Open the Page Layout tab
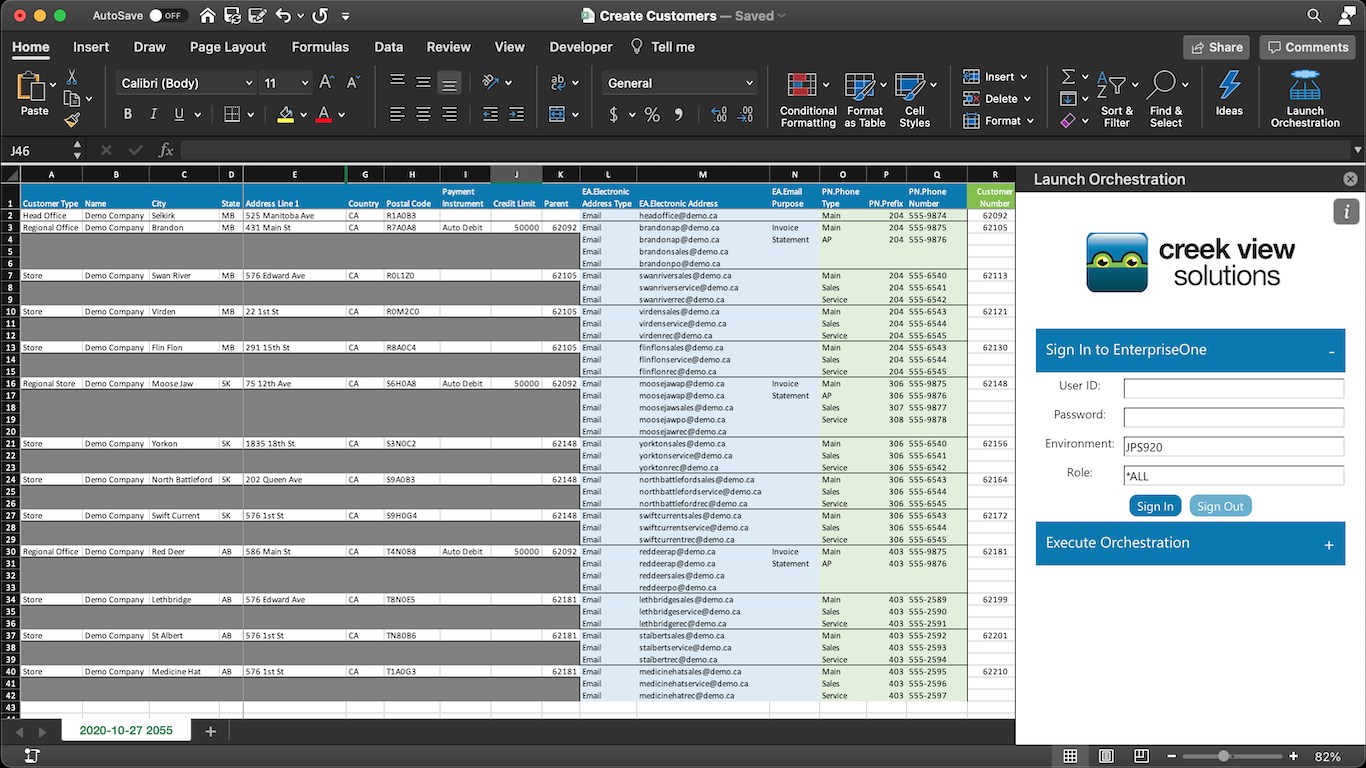 228,47
